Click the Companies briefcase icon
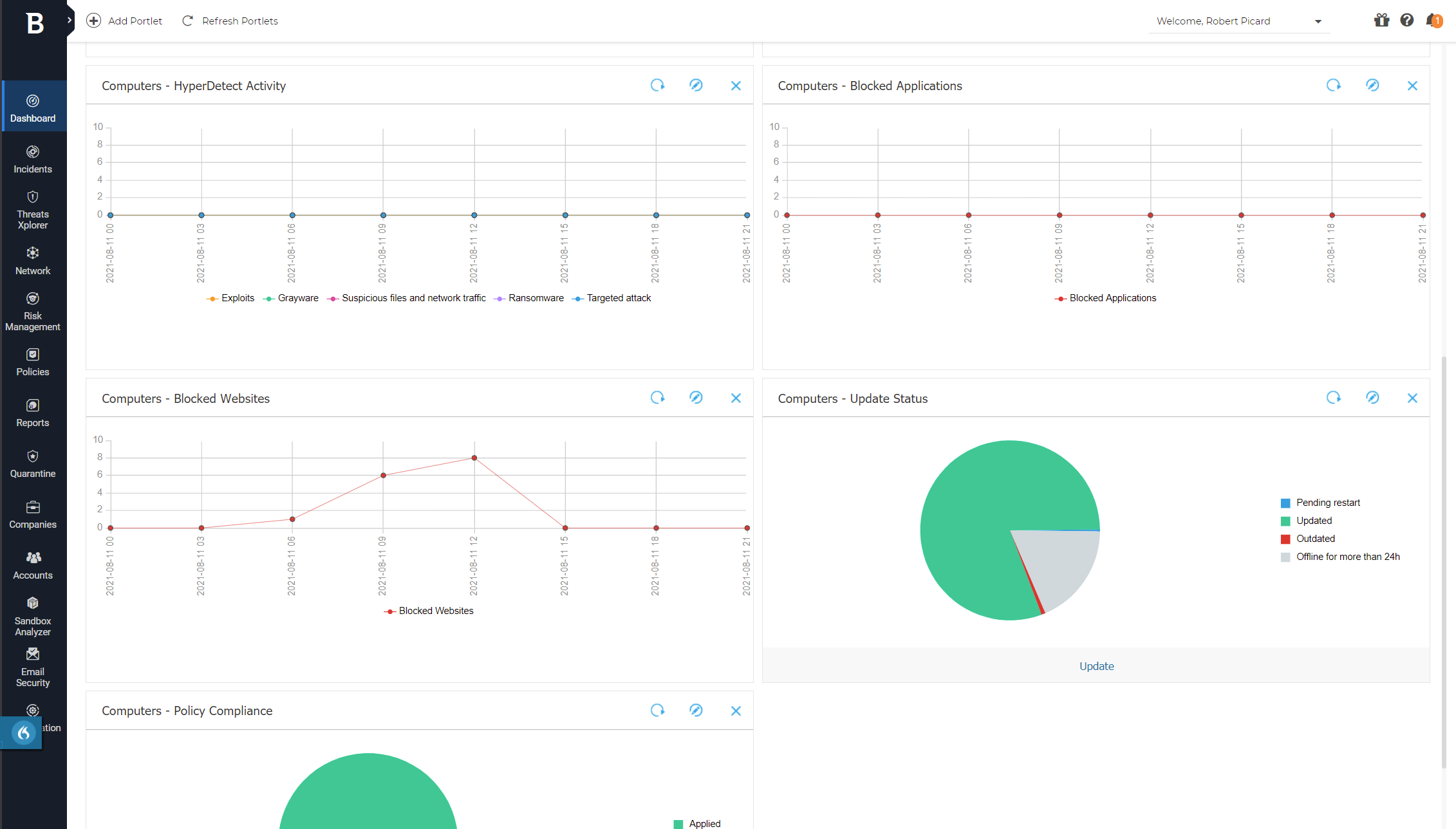The height and width of the screenshot is (829, 1456). click(33, 507)
